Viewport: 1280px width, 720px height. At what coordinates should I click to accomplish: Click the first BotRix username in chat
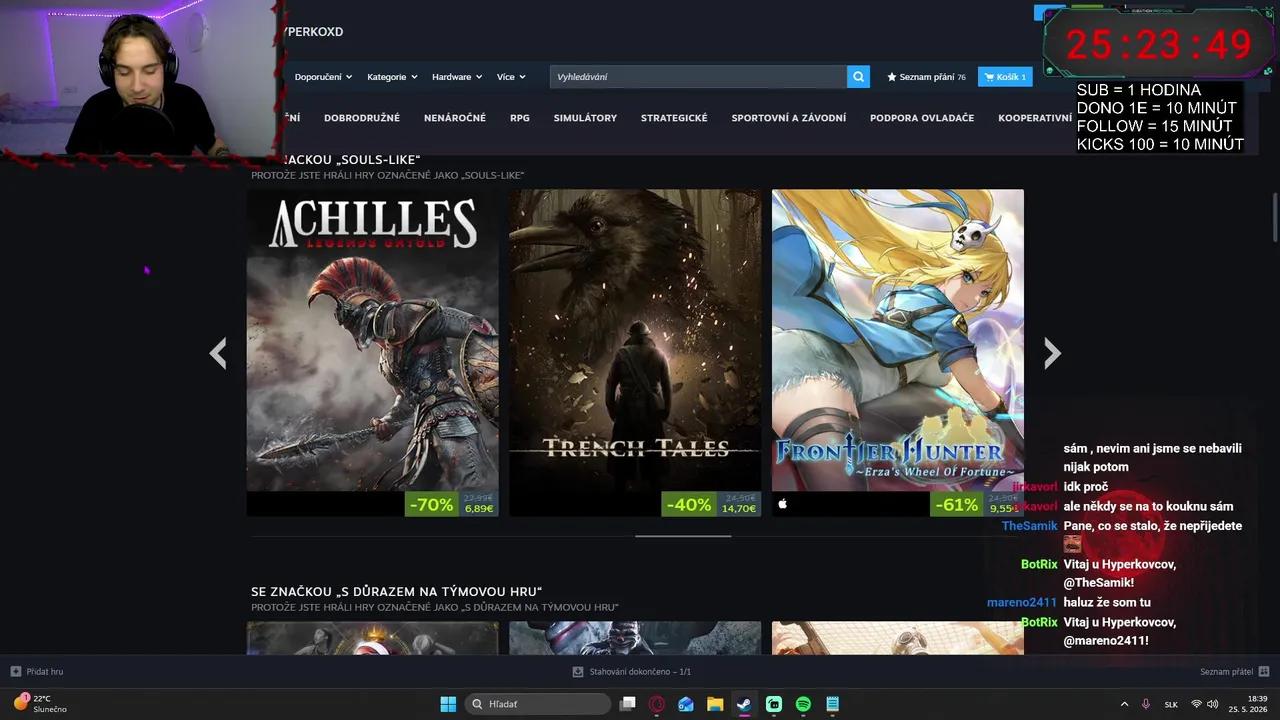(x=1039, y=565)
